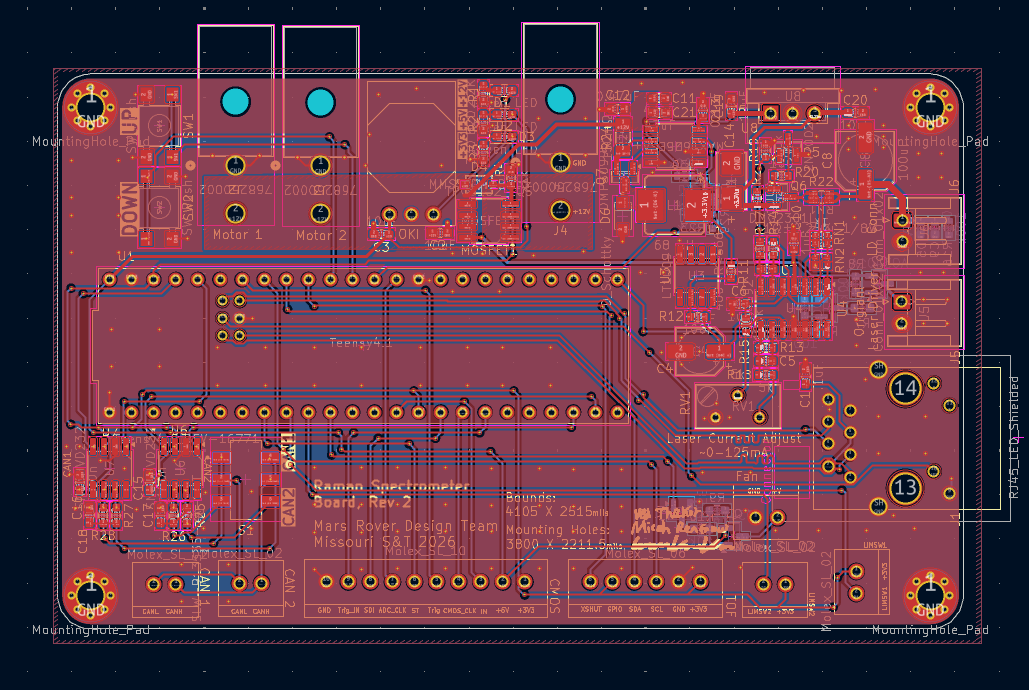Click the Motor 1 silkscreen label

237,235
